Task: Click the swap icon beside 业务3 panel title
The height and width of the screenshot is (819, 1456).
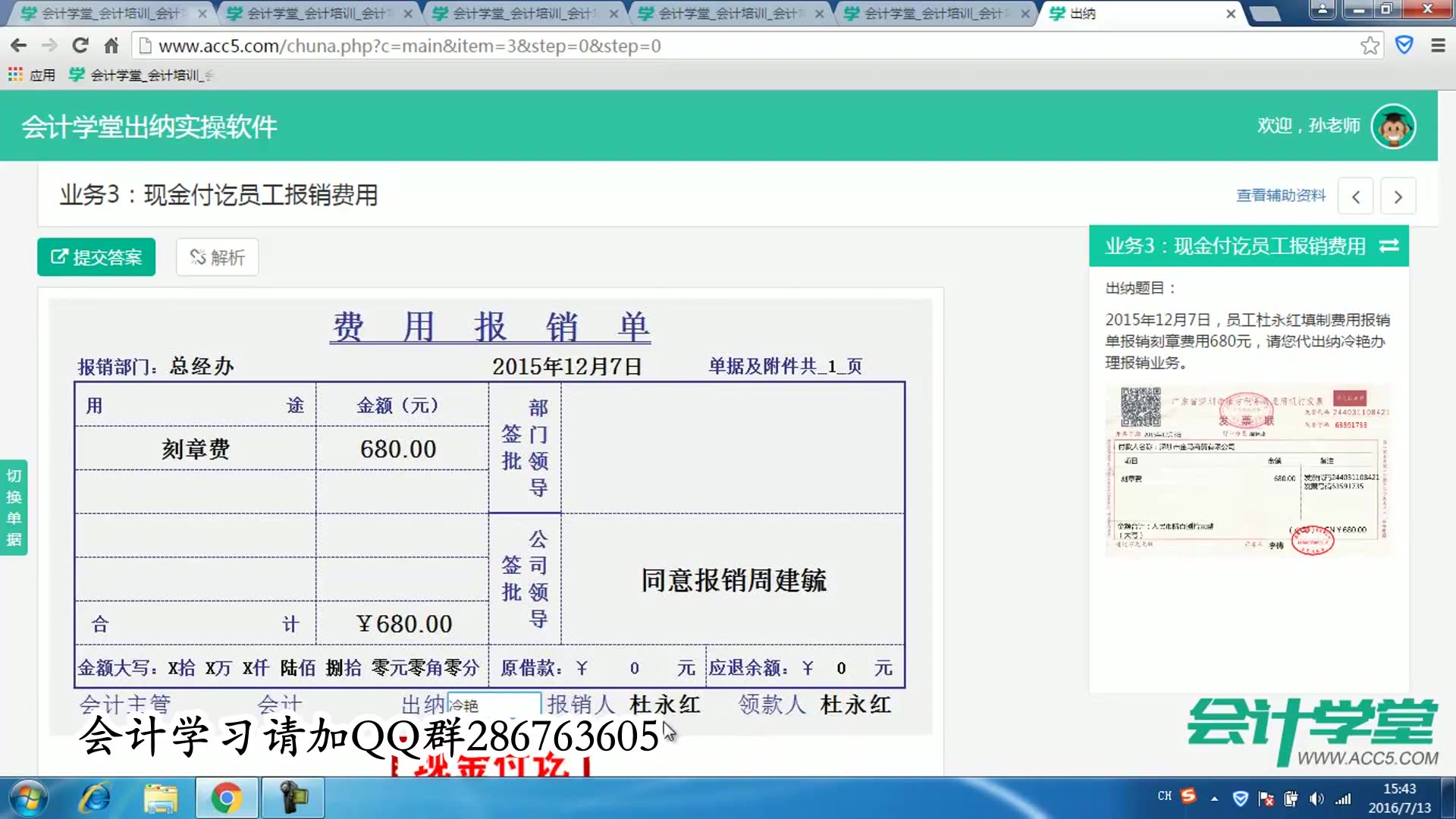Action: [1389, 246]
